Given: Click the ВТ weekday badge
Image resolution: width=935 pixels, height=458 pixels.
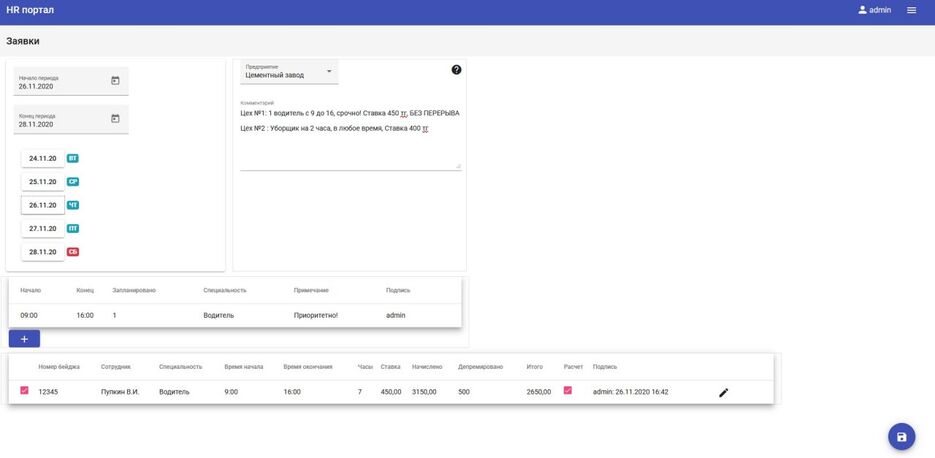Looking at the screenshot, I should tap(73, 159).
